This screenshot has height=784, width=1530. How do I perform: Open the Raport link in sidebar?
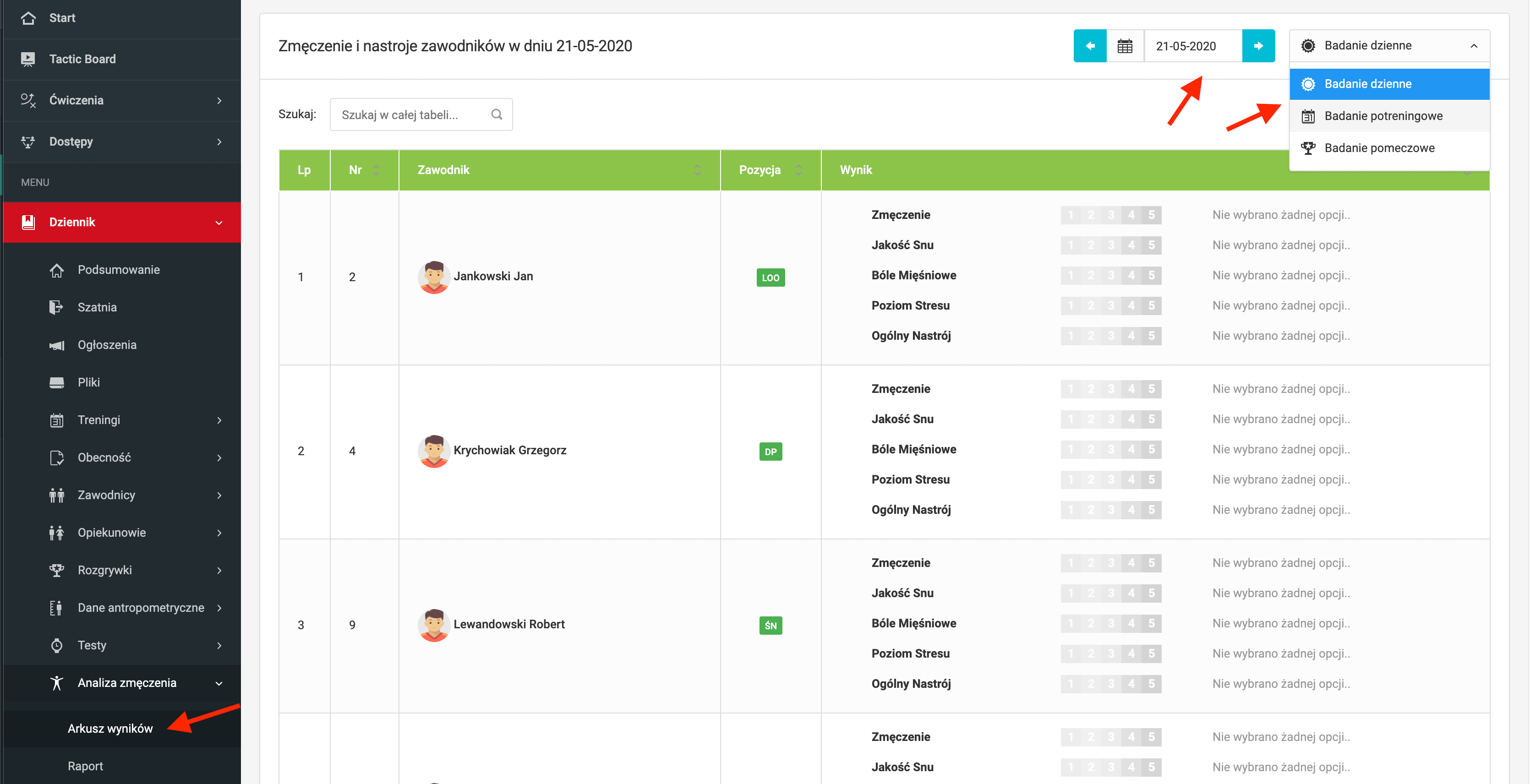(x=85, y=766)
